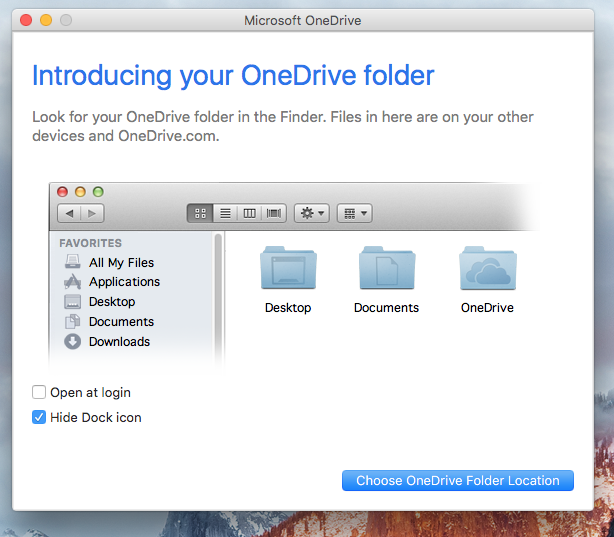Click the yellow minimize dot in Finder illustration
614x537 pixels.
(80, 192)
